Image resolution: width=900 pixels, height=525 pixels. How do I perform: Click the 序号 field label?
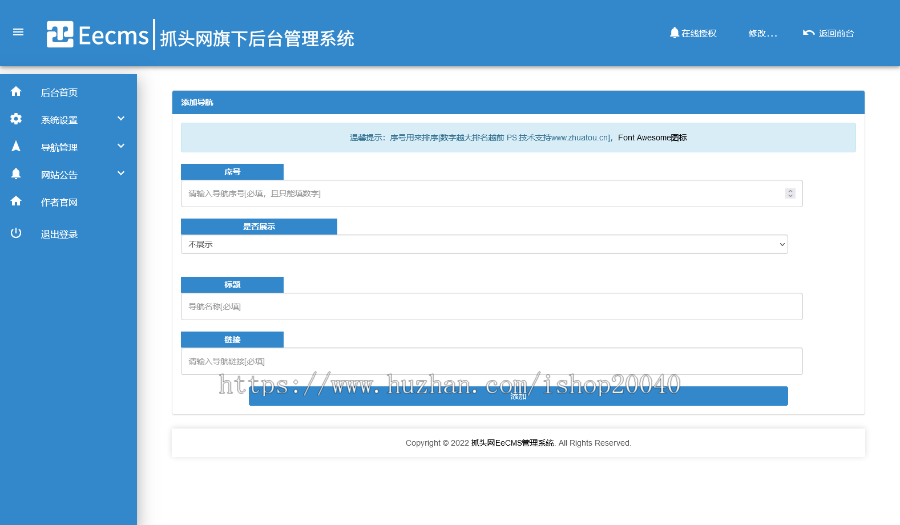coord(232,172)
